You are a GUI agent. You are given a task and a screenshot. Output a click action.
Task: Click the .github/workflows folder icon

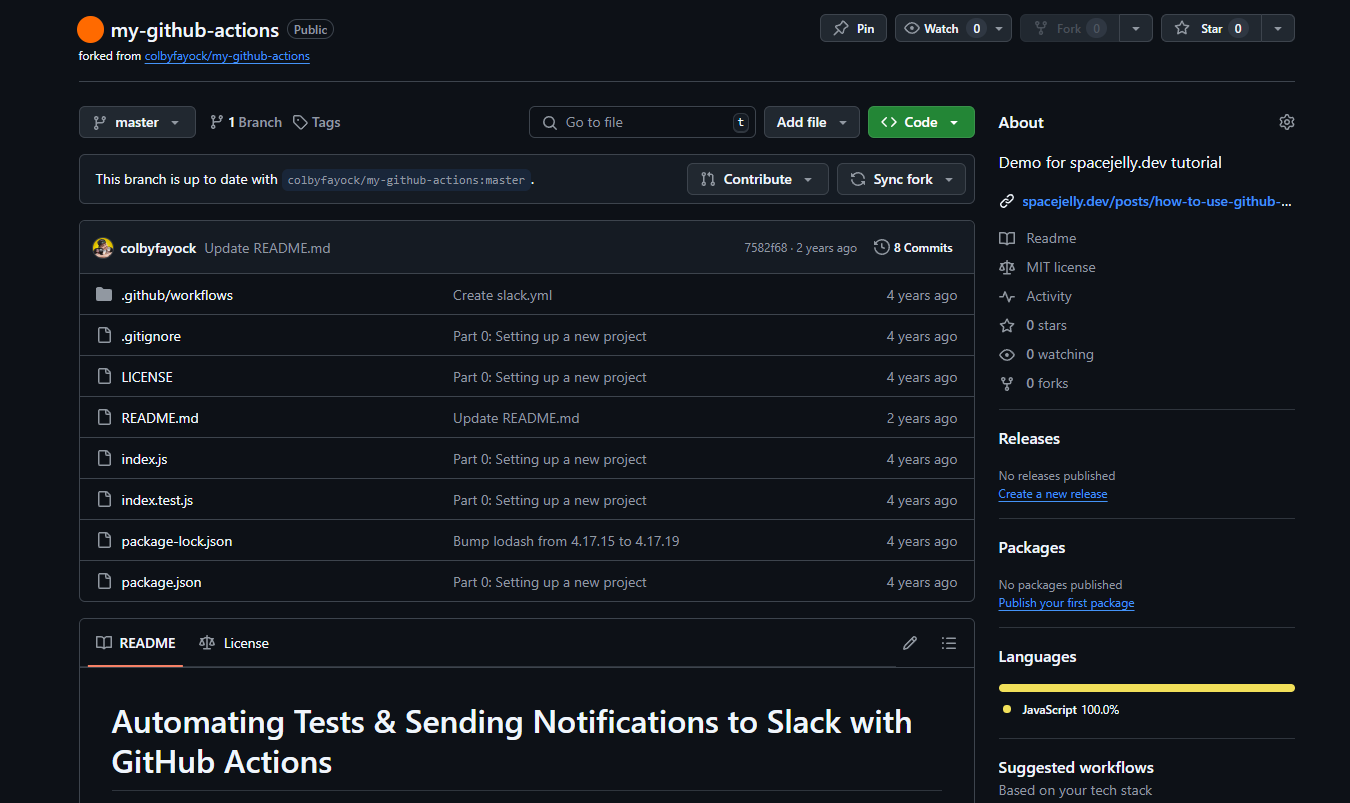(104, 295)
